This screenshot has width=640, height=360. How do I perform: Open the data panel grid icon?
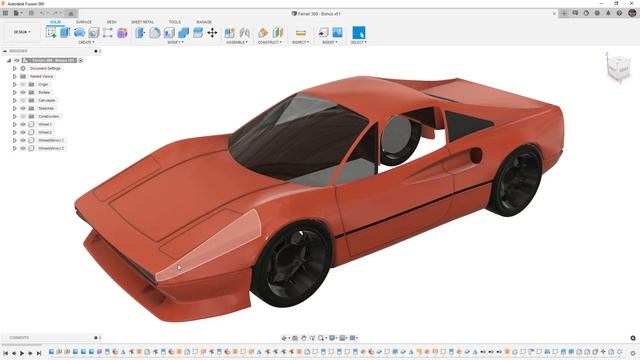[x=5, y=13]
